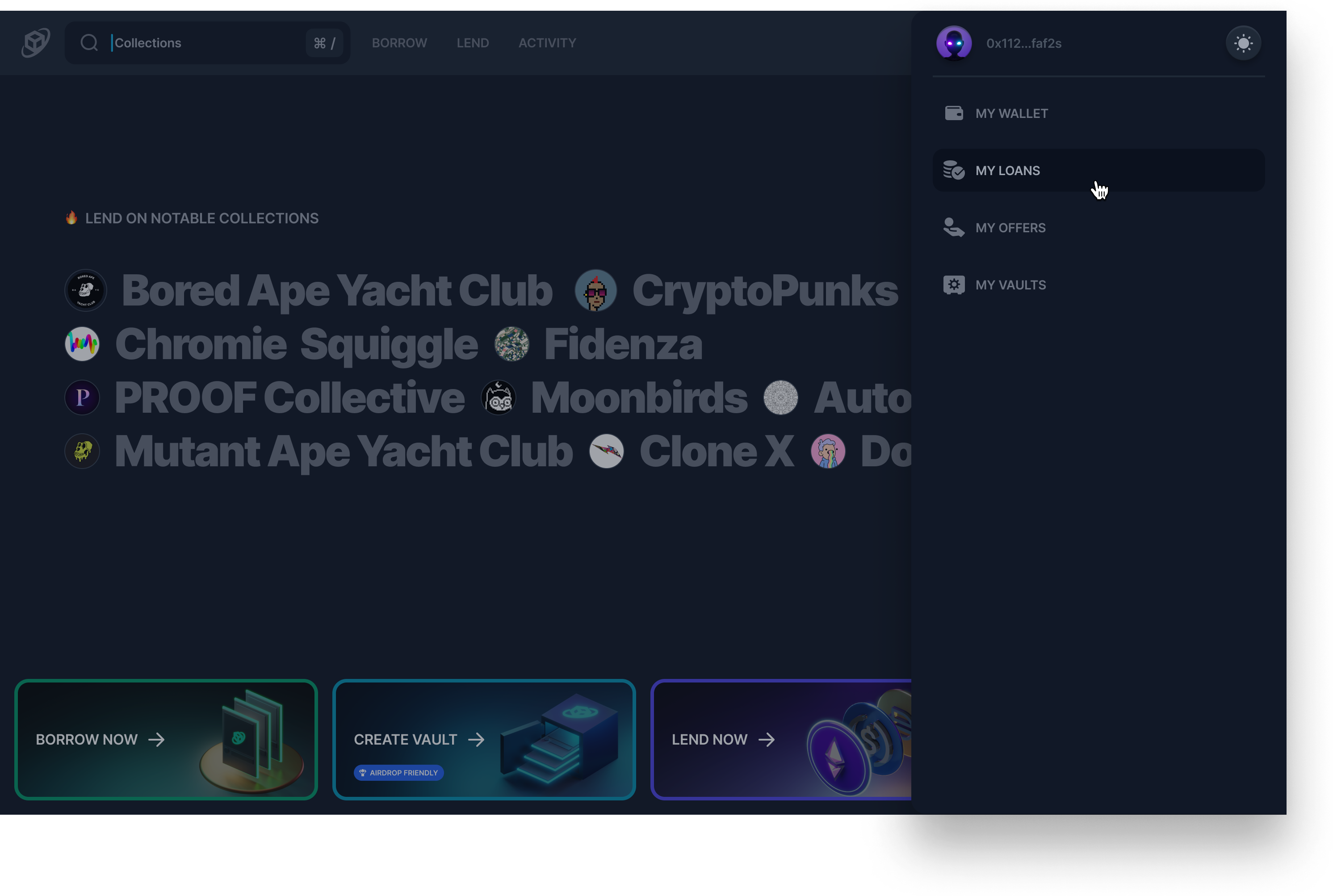Image resolution: width=1333 pixels, height=896 pixels.
Task: Open the Lend navigation tab
Action: click(x=473, y=43)
